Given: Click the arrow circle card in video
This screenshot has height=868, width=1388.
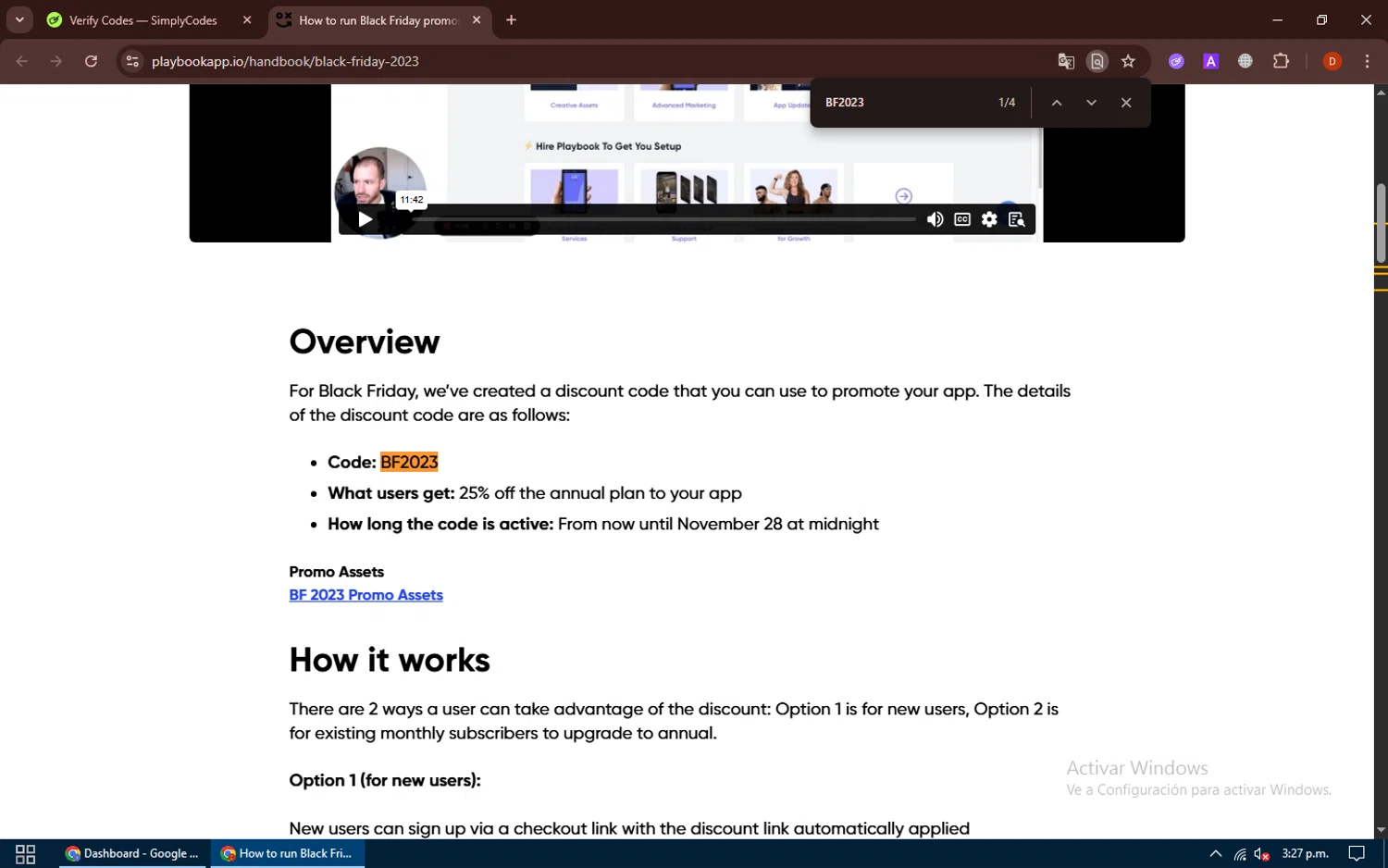Looking at the screenshot, I should pos(903,195).
